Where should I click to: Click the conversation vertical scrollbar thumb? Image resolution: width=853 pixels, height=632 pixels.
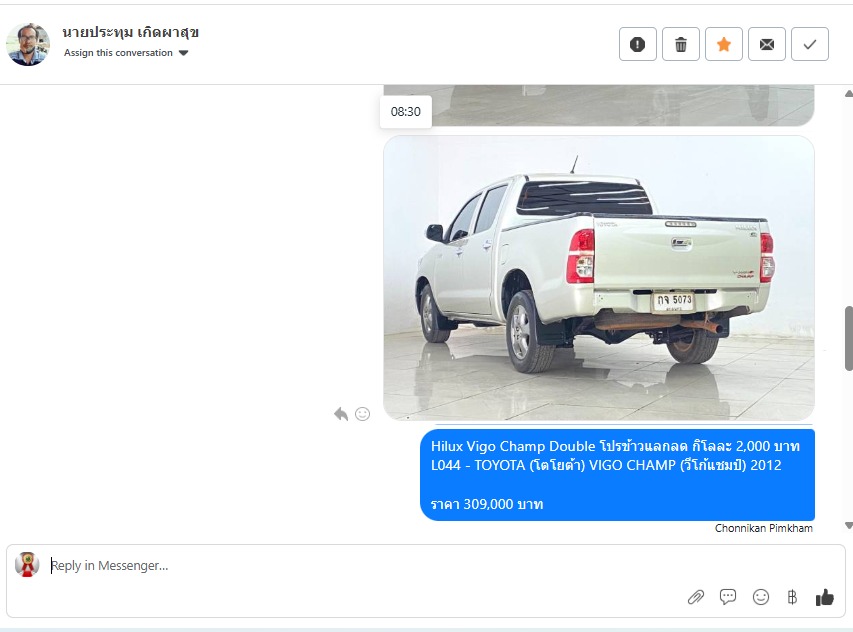click(x=849, y=338)
